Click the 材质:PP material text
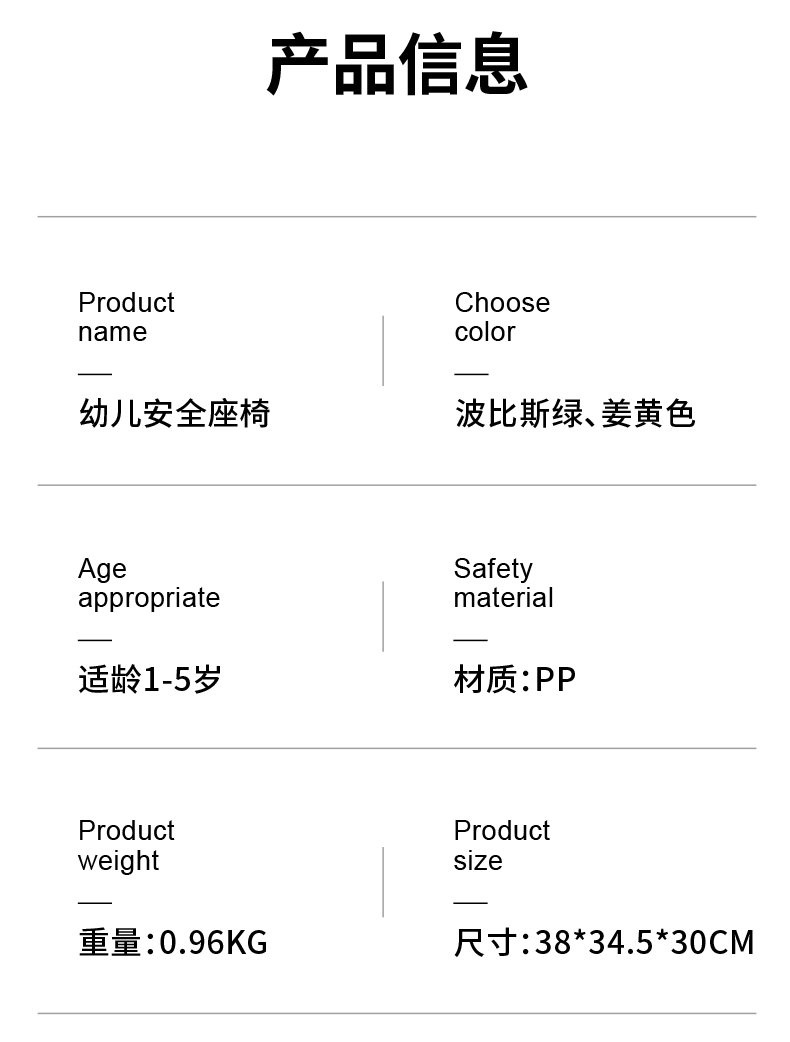 click(515, 680)
